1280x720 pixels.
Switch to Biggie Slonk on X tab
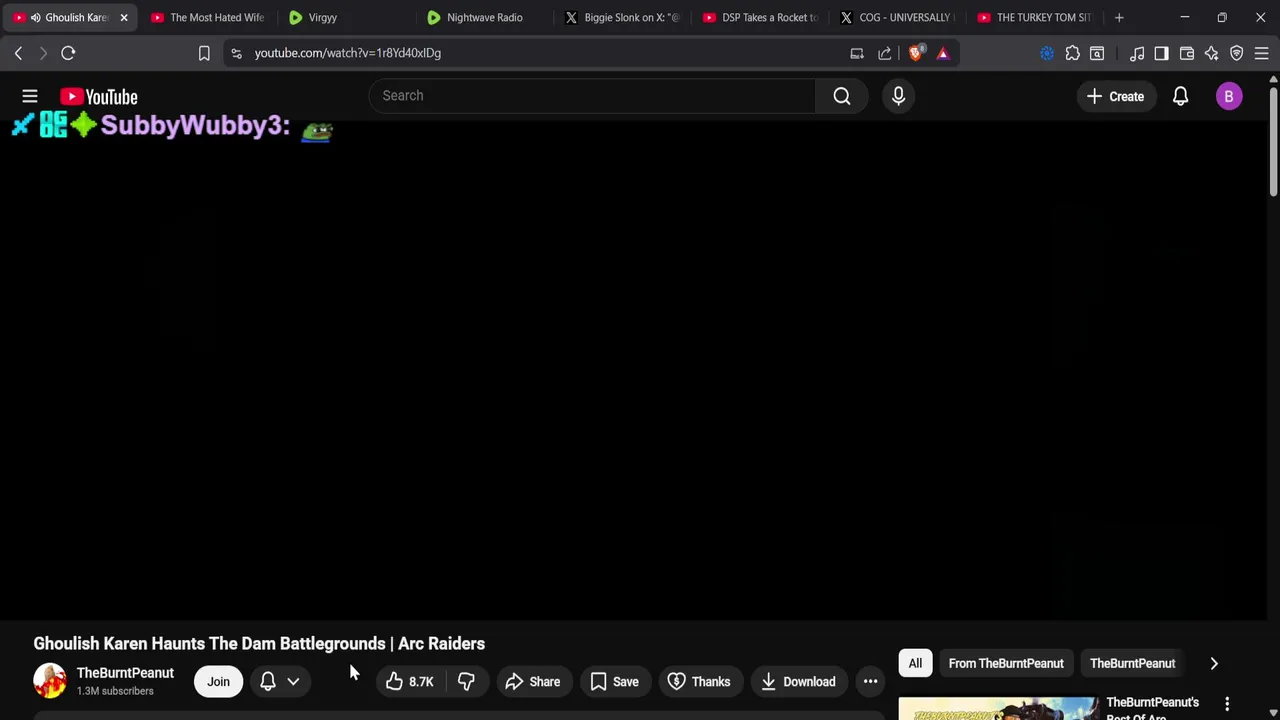click(622, 17)
